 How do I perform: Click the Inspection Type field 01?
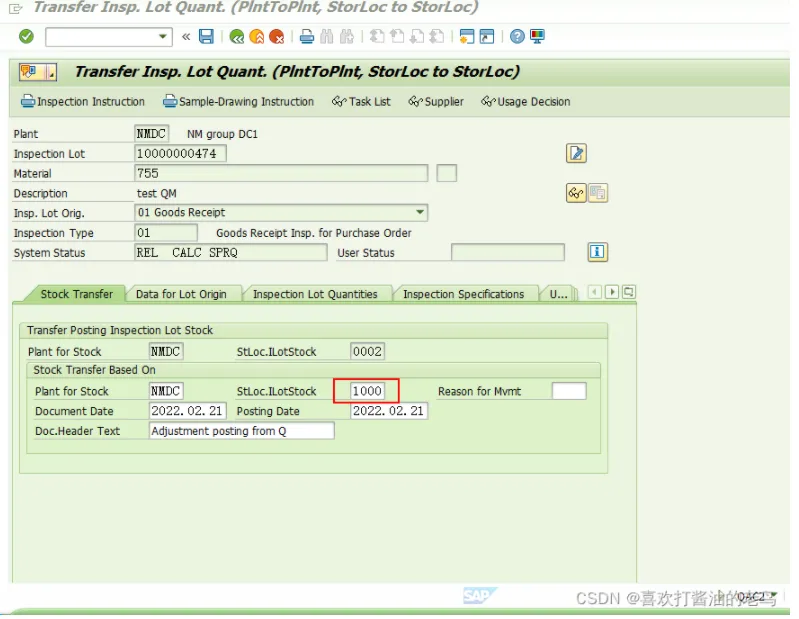point(166,233)
